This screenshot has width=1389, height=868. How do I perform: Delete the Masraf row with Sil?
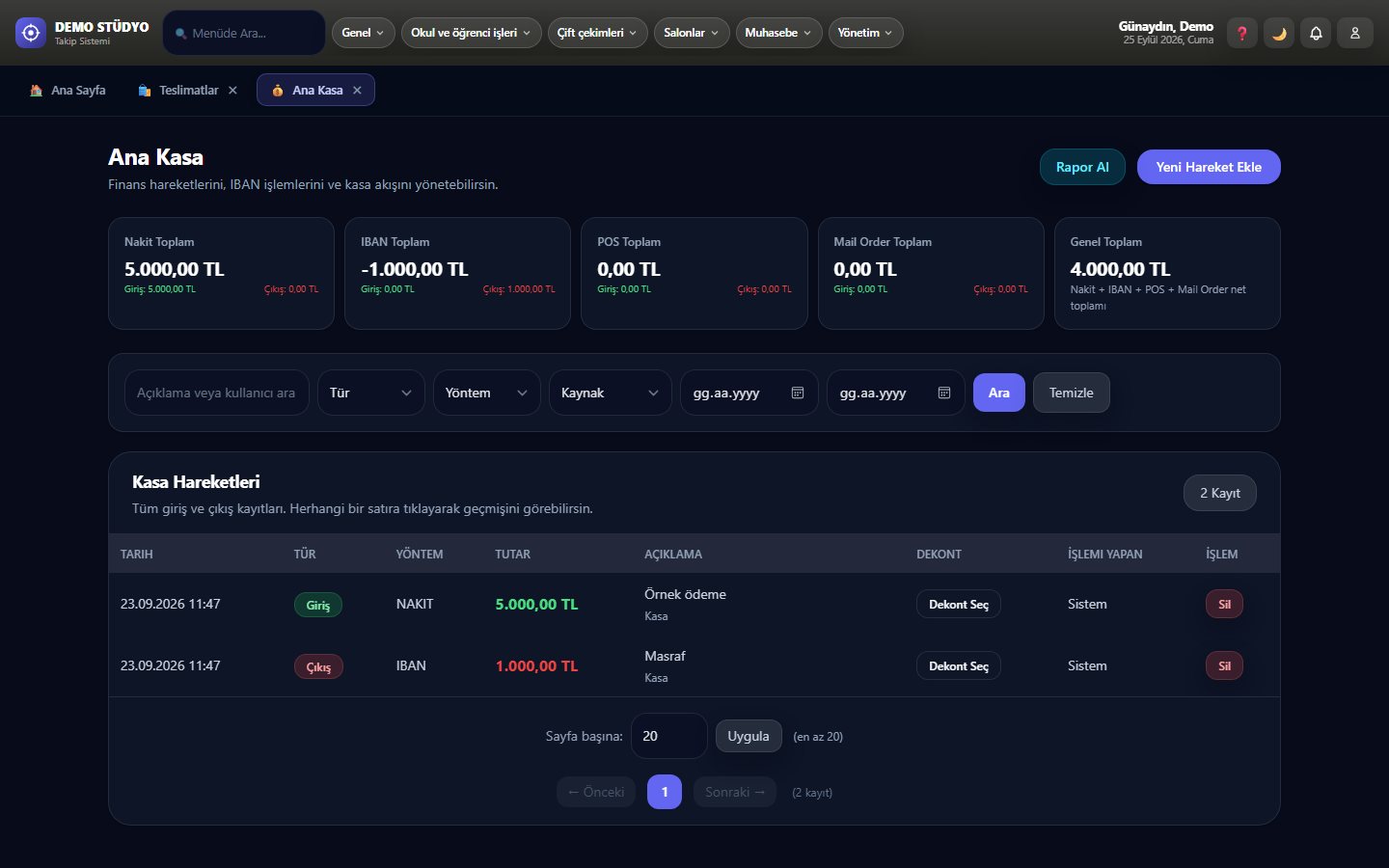1224,665
